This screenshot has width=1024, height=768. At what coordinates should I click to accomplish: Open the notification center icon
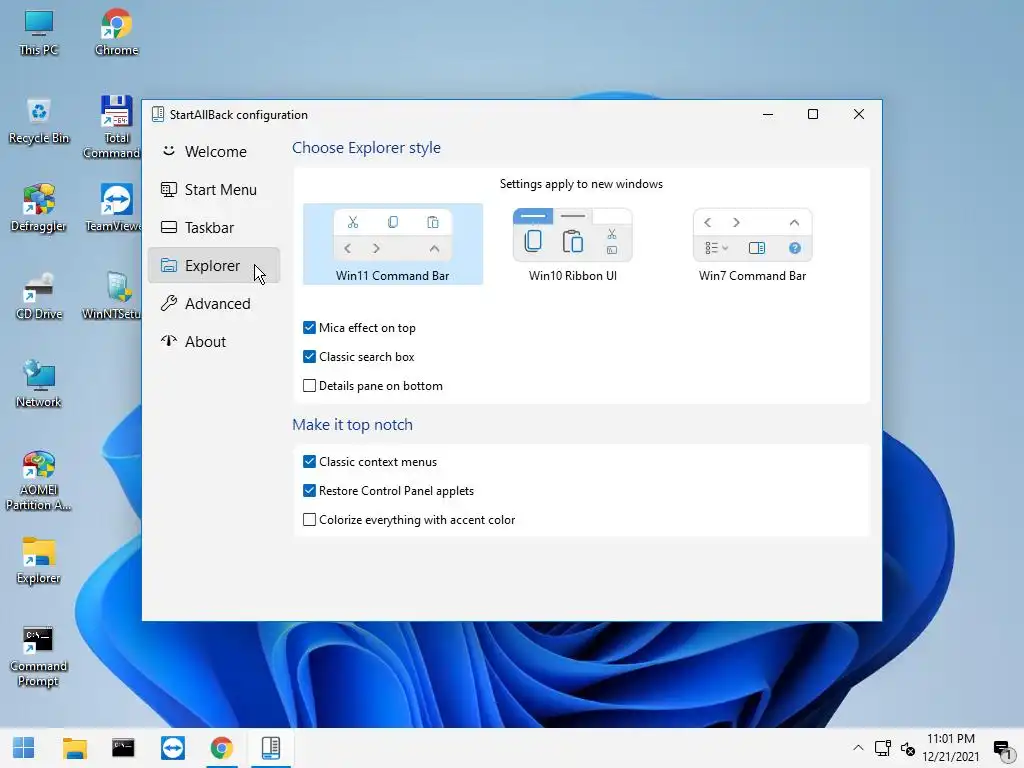click(x=1002, y=748)
